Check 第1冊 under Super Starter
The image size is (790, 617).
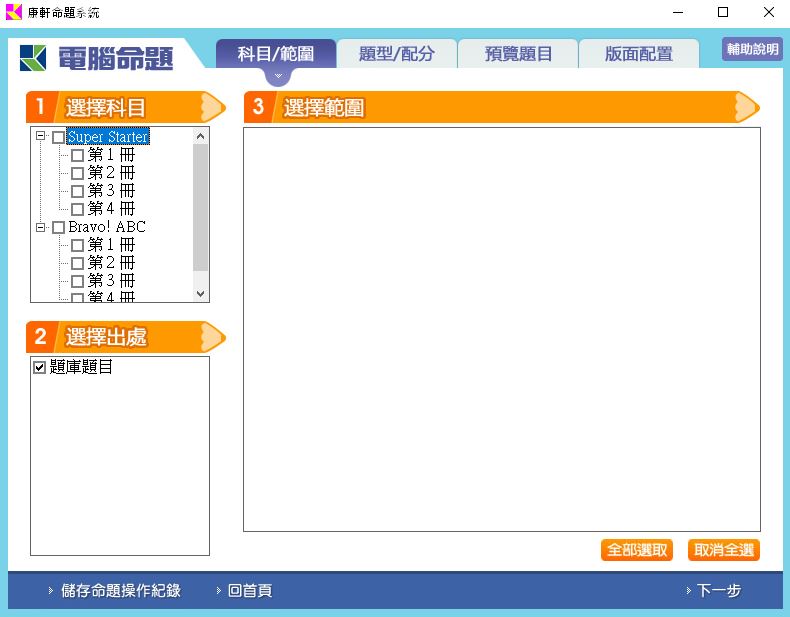[x=77, y=156]
